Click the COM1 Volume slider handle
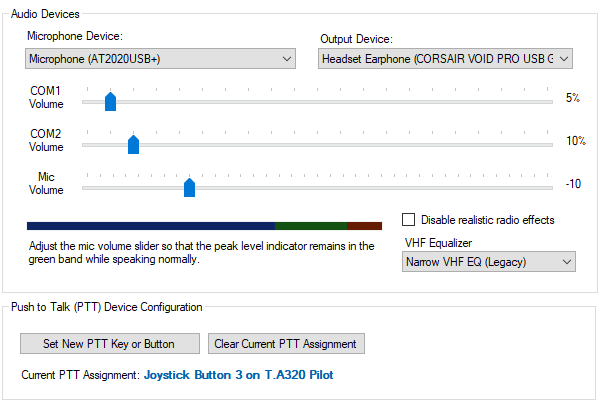 [x=110, y=101]
